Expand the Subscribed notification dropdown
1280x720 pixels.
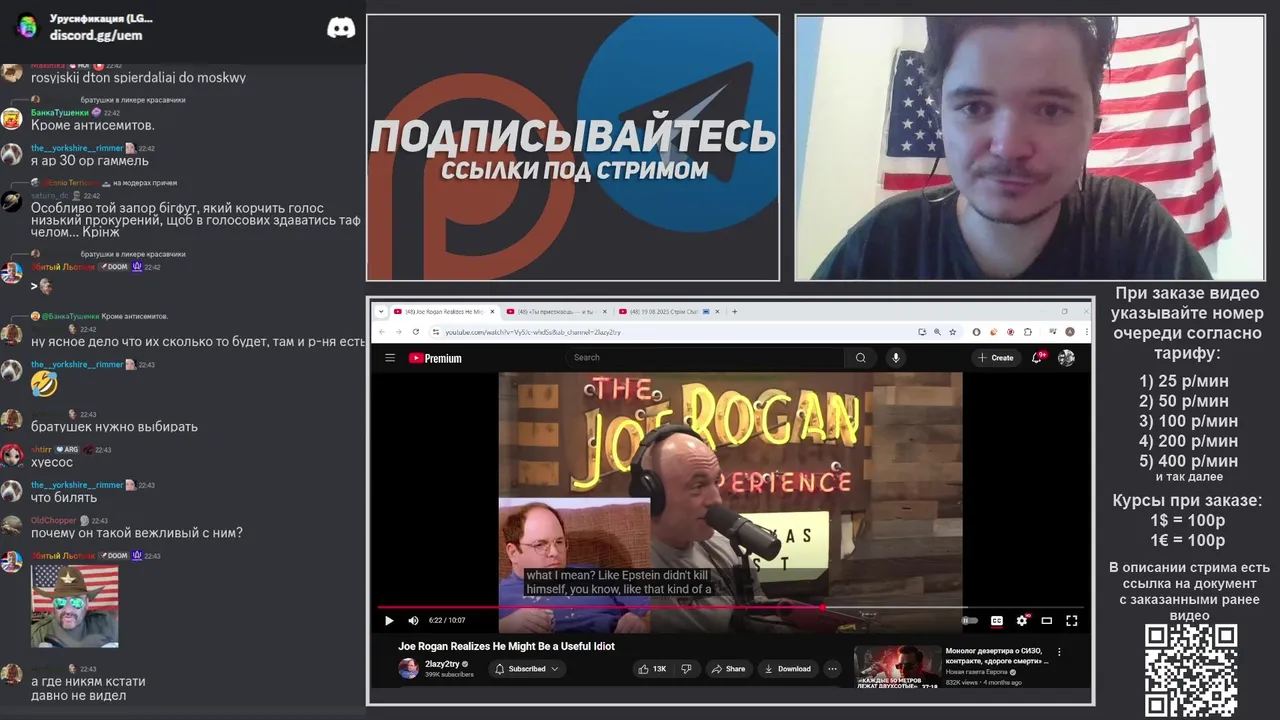point(526,669)
